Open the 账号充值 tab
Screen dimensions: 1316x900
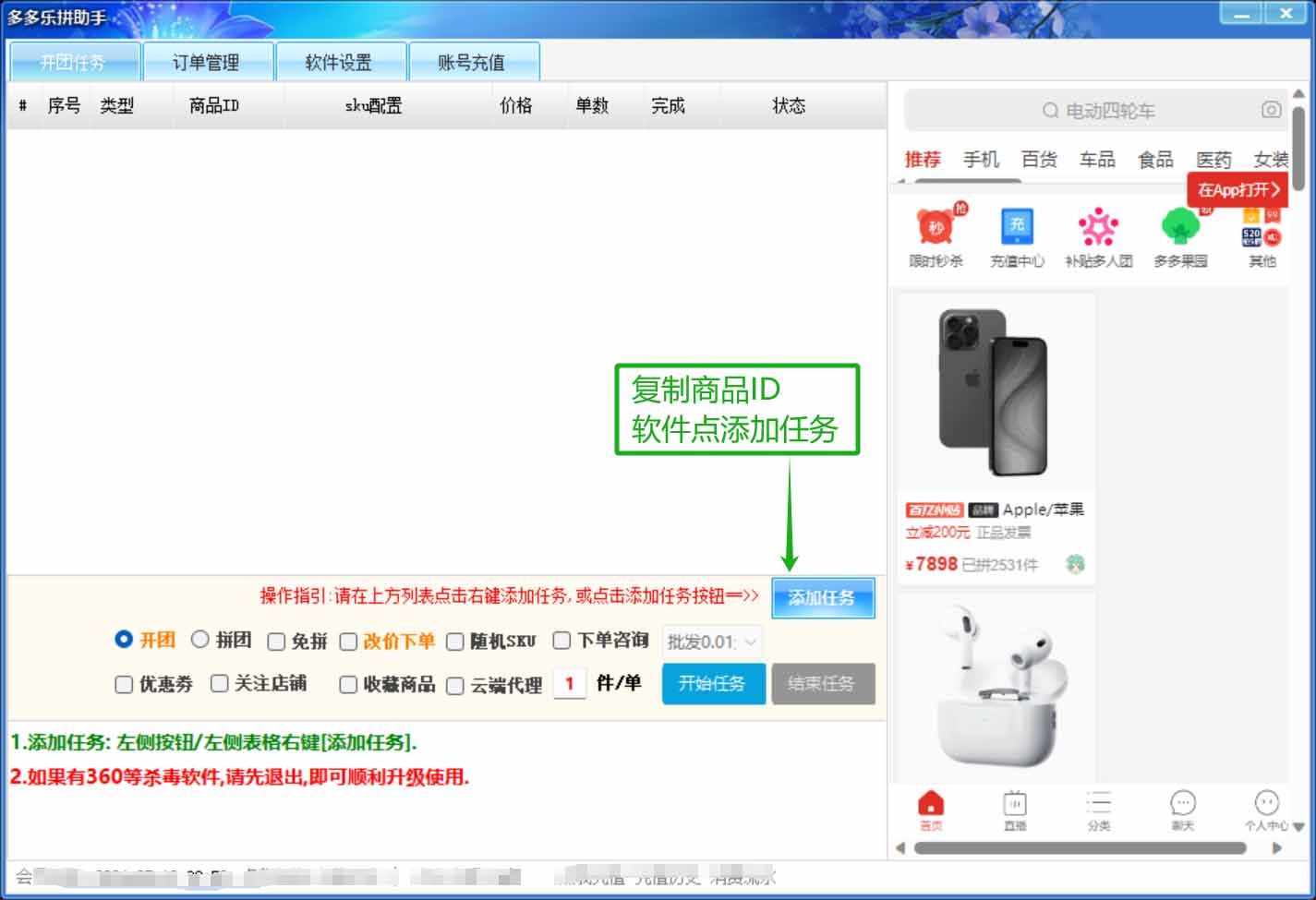click(x=471, y=63)
